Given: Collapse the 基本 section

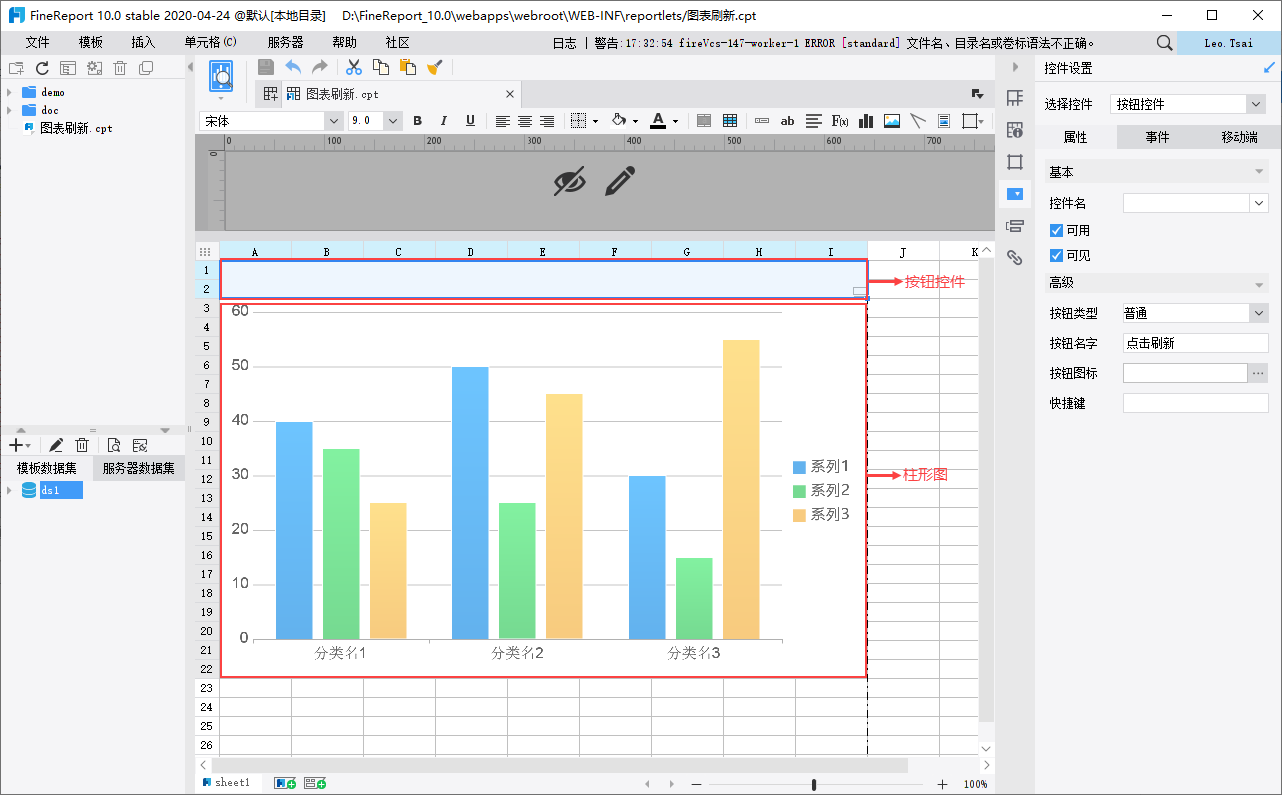Looking at the screenshot, I should tap(1258, 172).
